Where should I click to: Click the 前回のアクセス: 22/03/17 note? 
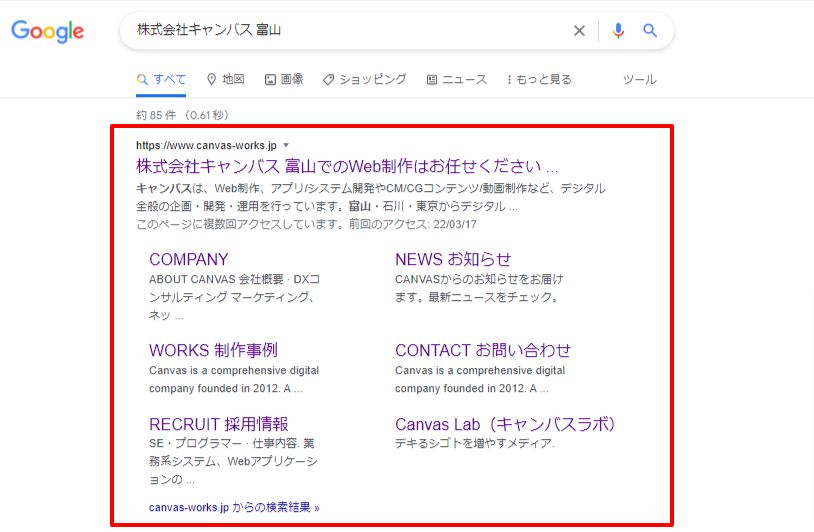tap(413, 224)
